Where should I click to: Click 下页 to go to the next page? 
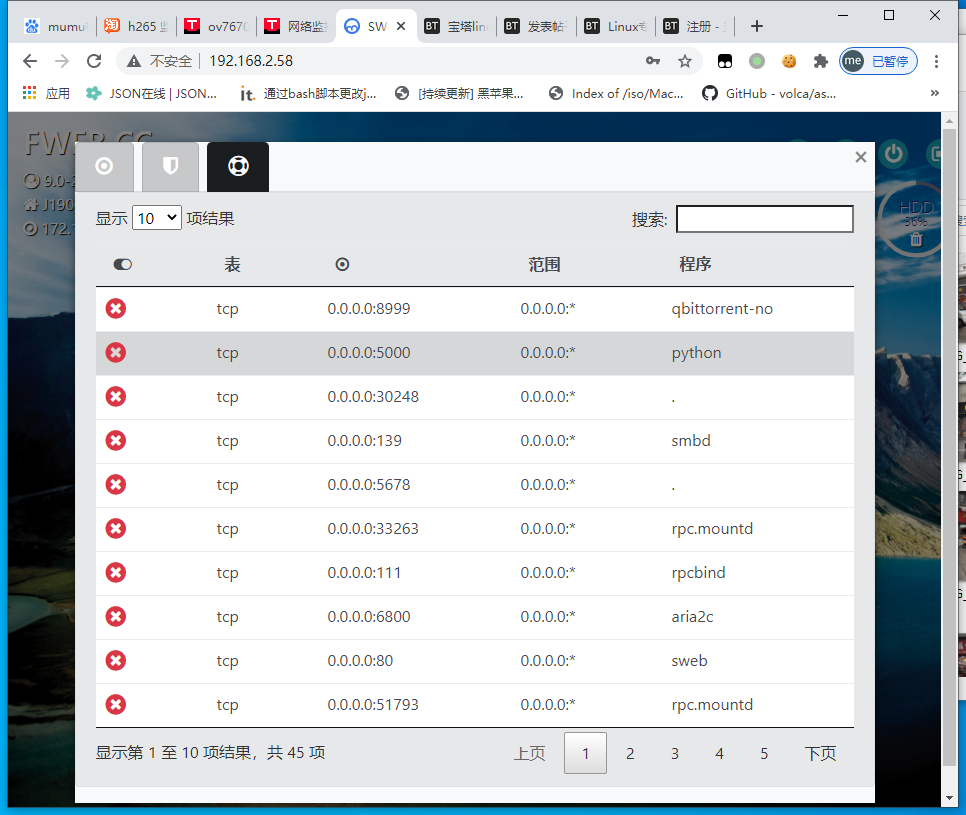pos(820,754)
